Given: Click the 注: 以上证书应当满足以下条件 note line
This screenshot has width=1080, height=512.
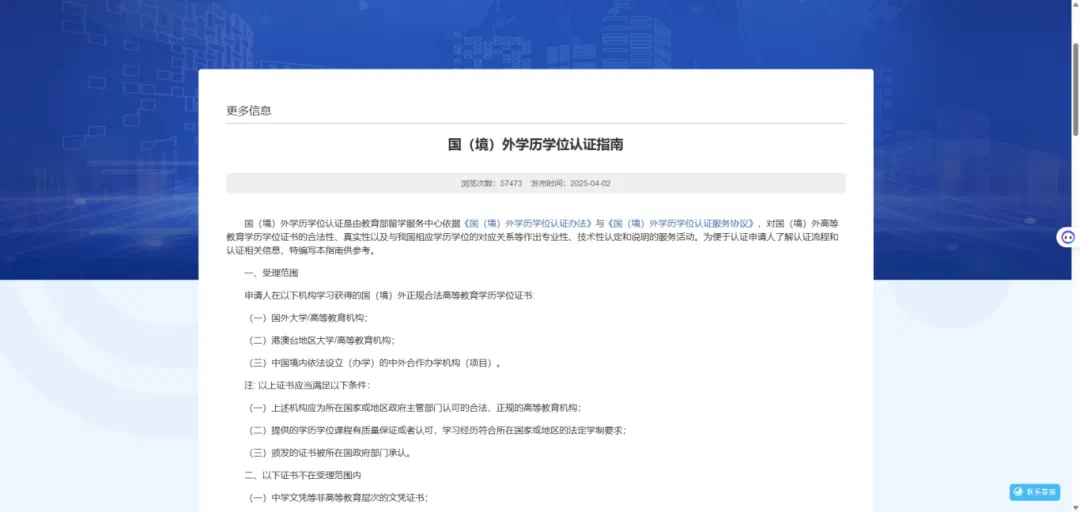Looking at the screenshot, I should 307,385.
